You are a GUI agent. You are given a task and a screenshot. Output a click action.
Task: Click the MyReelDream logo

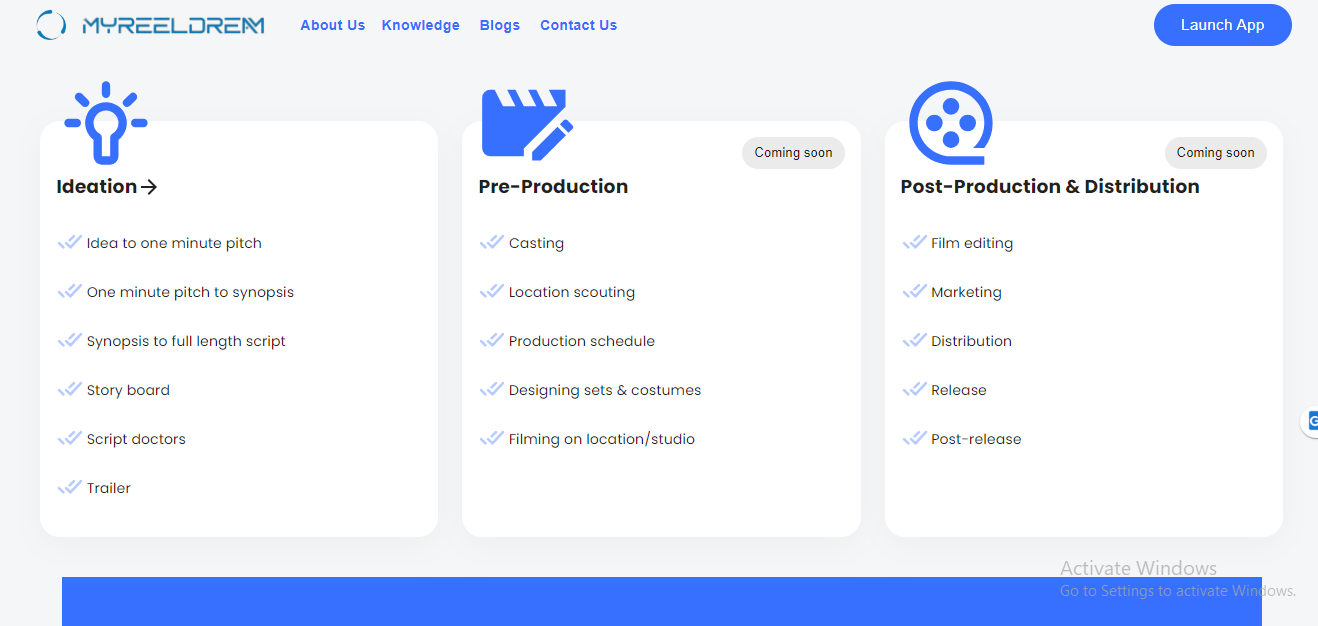click(x=150, y=25)
